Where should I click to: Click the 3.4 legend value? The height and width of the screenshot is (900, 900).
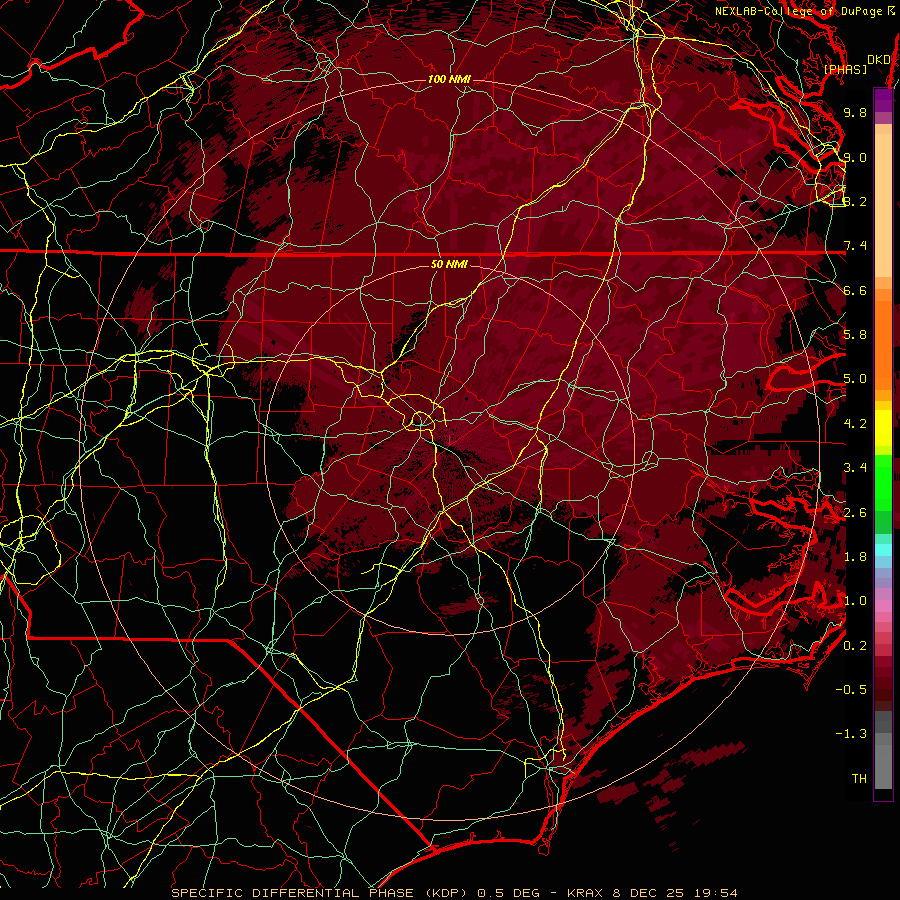coord(855,468)
